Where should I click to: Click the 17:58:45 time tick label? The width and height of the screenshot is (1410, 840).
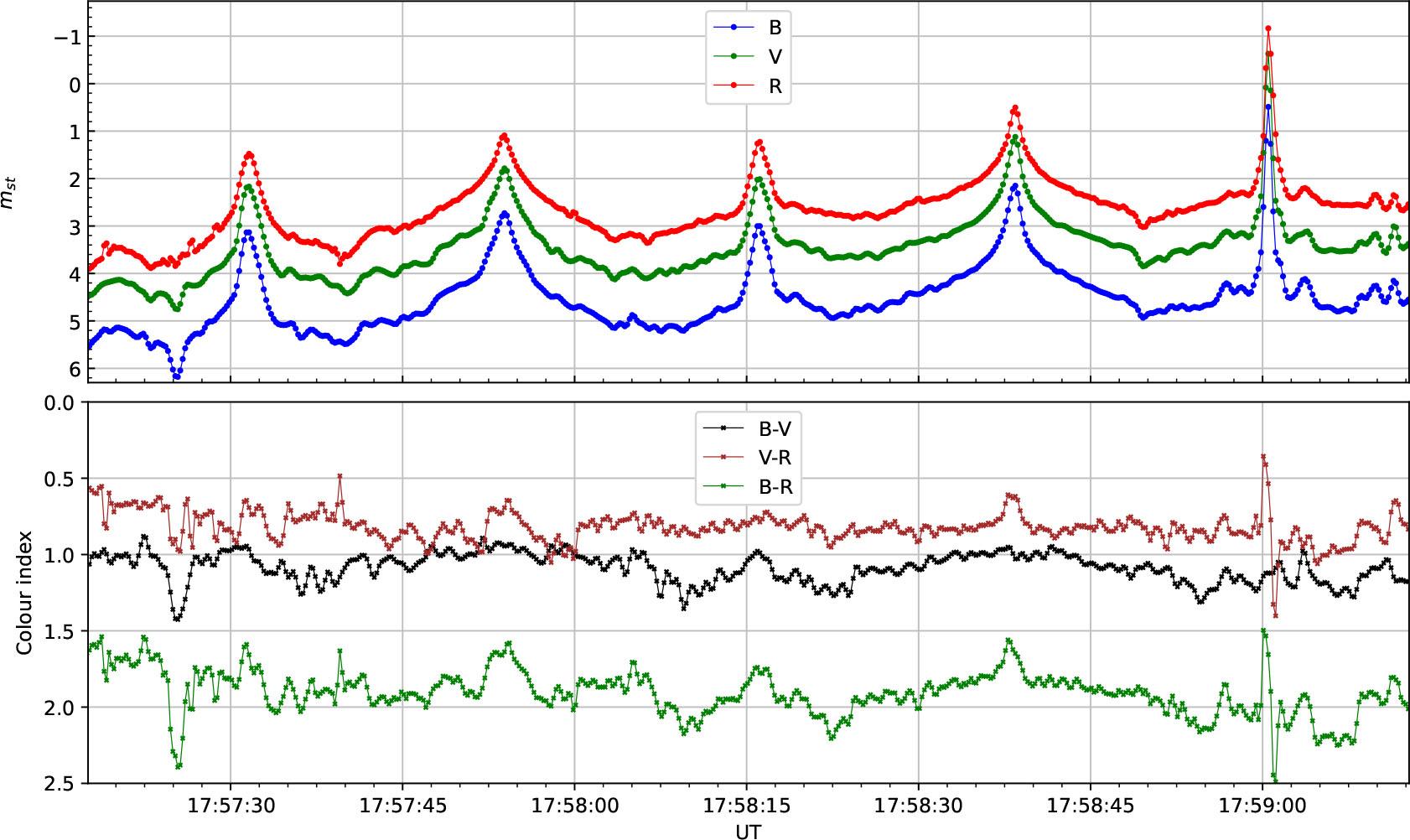pos(1091,806)
